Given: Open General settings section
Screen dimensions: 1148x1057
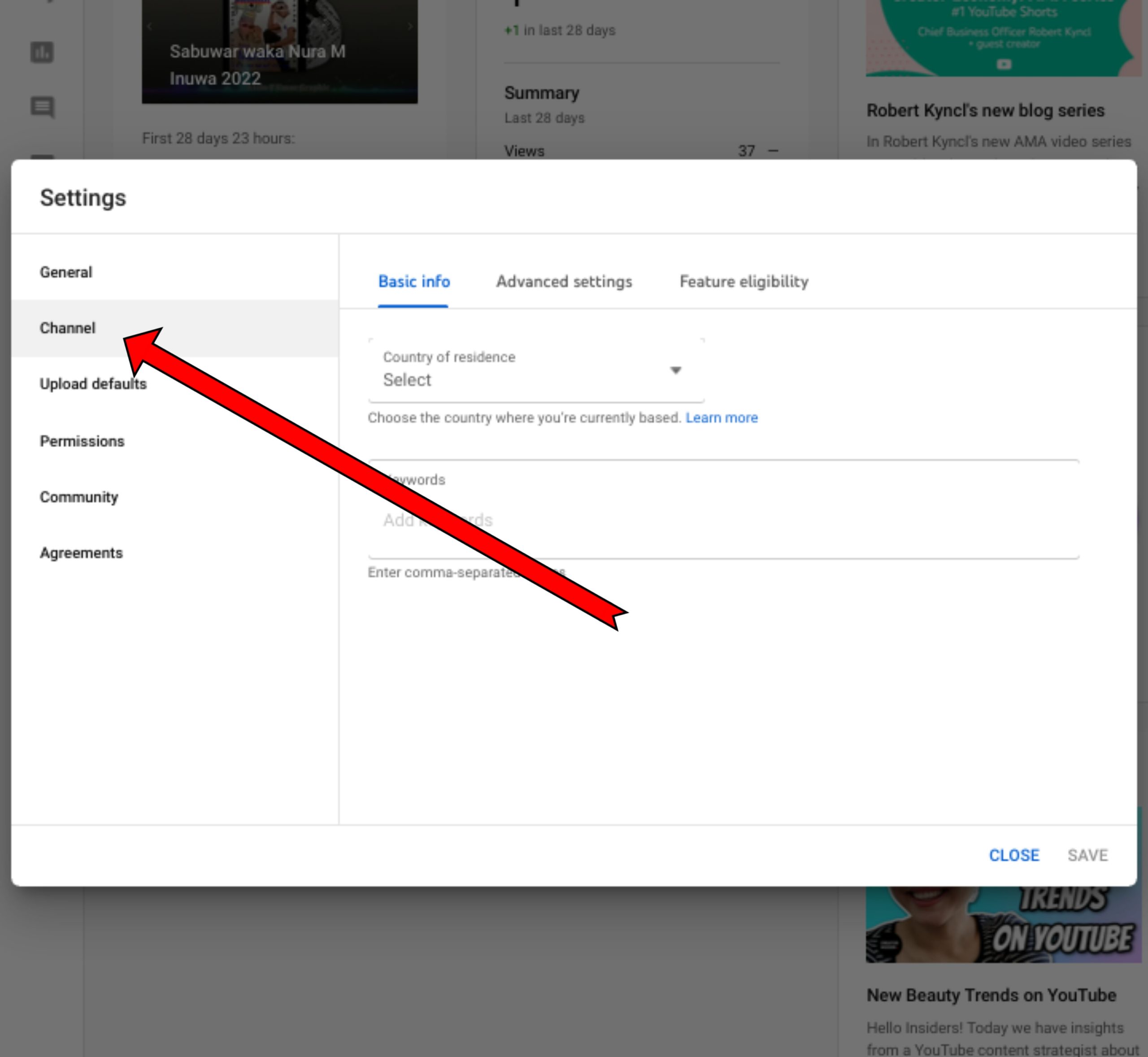Looking at the screenshot, I should pyautogui.click(x=66, y=272).
